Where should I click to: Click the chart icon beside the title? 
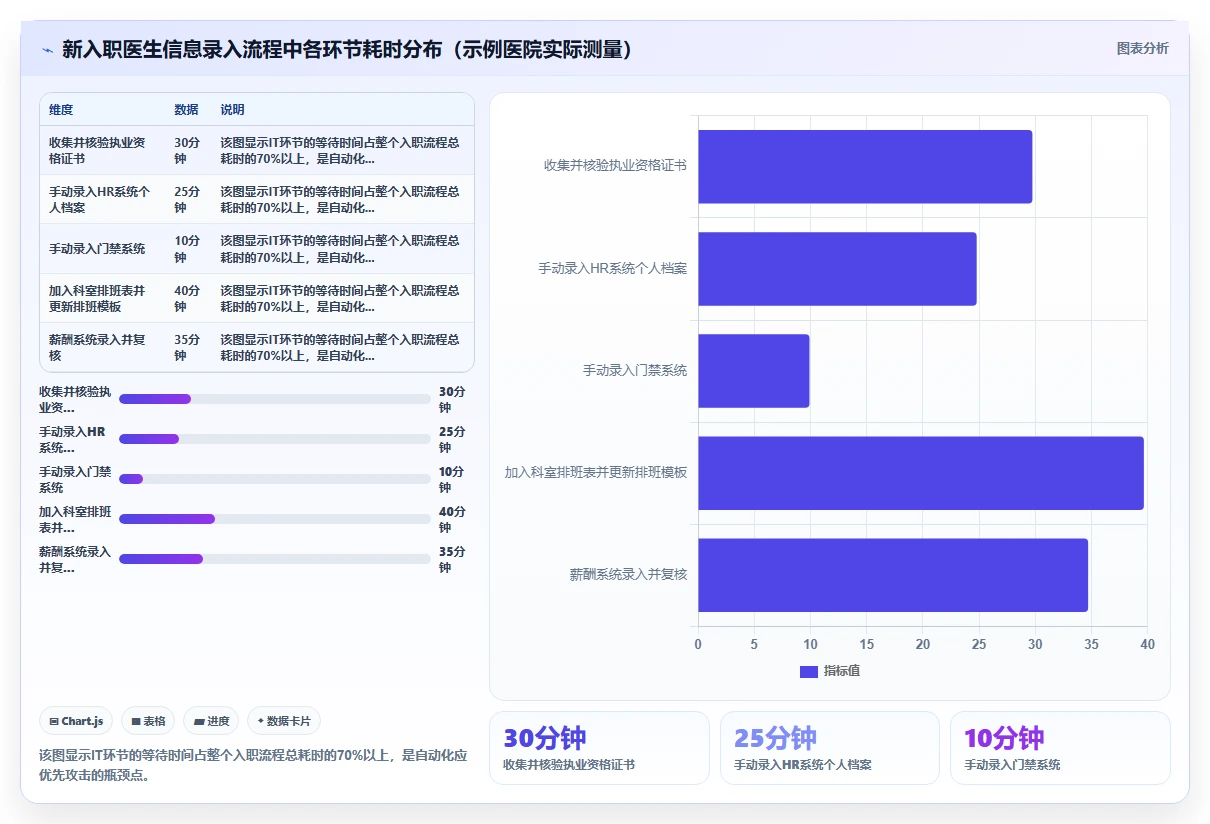(47, 50)
